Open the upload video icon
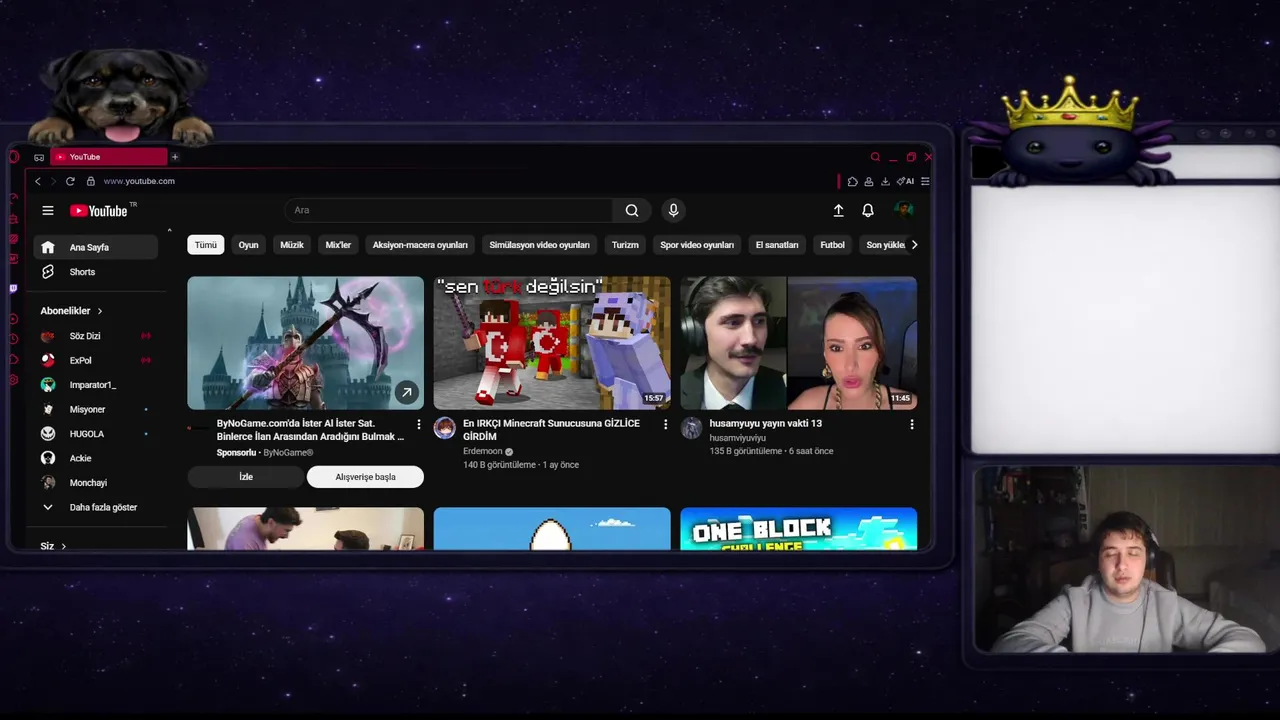Viewport: 1280px width, 720px height. (838, 210)
